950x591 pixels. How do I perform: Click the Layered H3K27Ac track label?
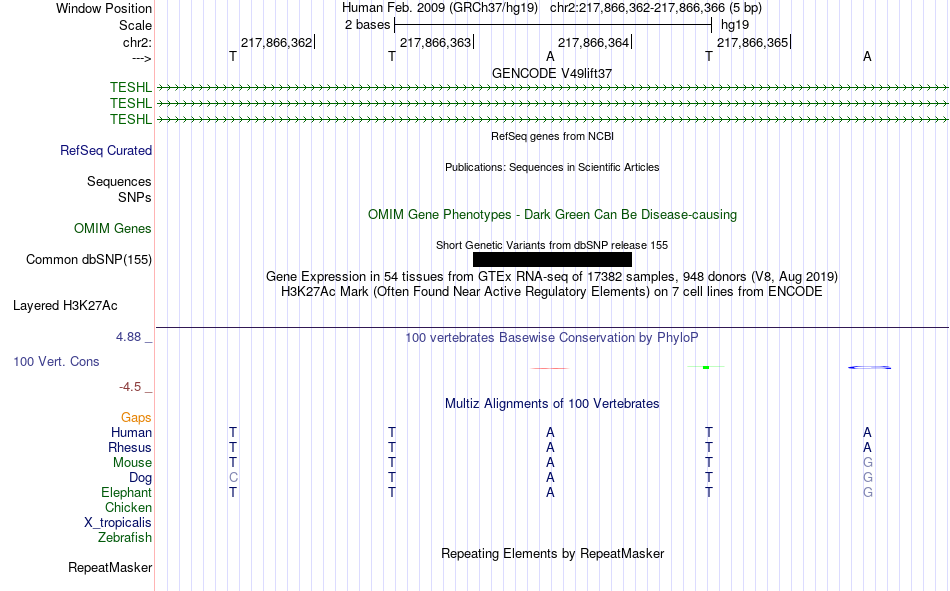[65, 306]
